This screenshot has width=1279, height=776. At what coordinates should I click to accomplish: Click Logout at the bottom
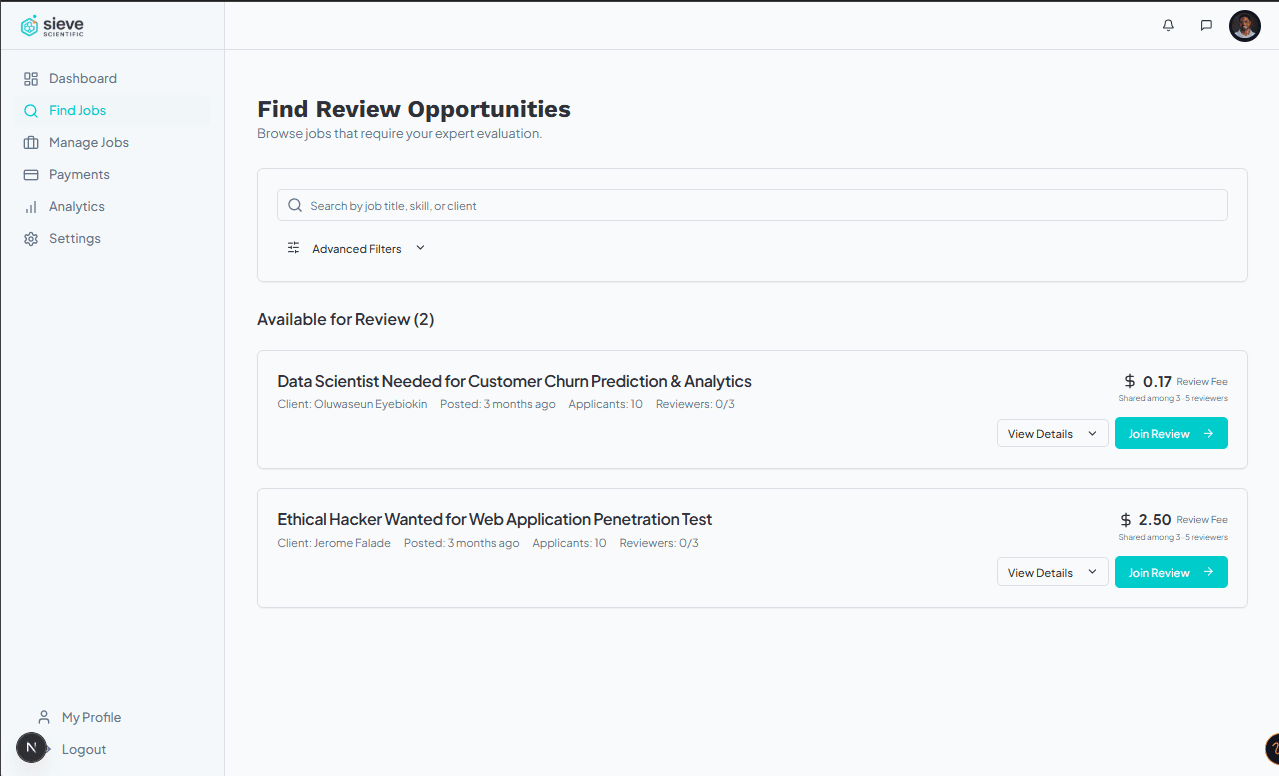point(83,748)
